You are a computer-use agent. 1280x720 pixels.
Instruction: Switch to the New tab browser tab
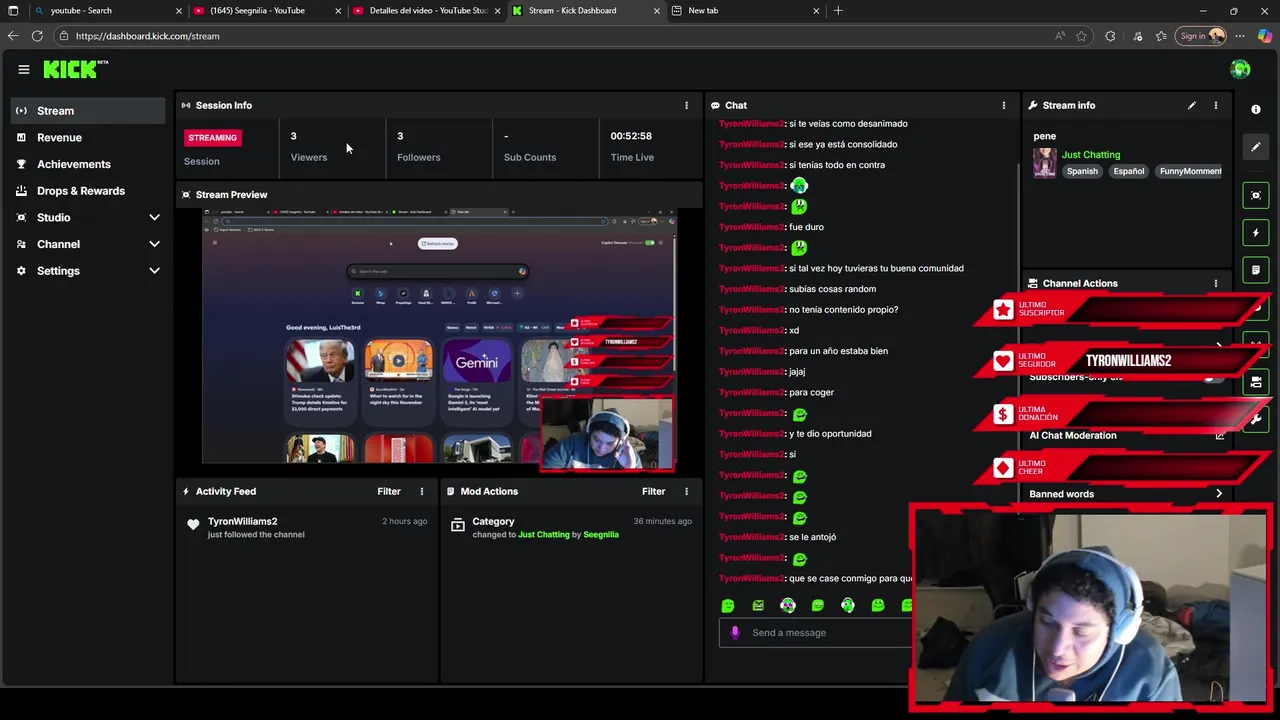click(x=744, y=10)
